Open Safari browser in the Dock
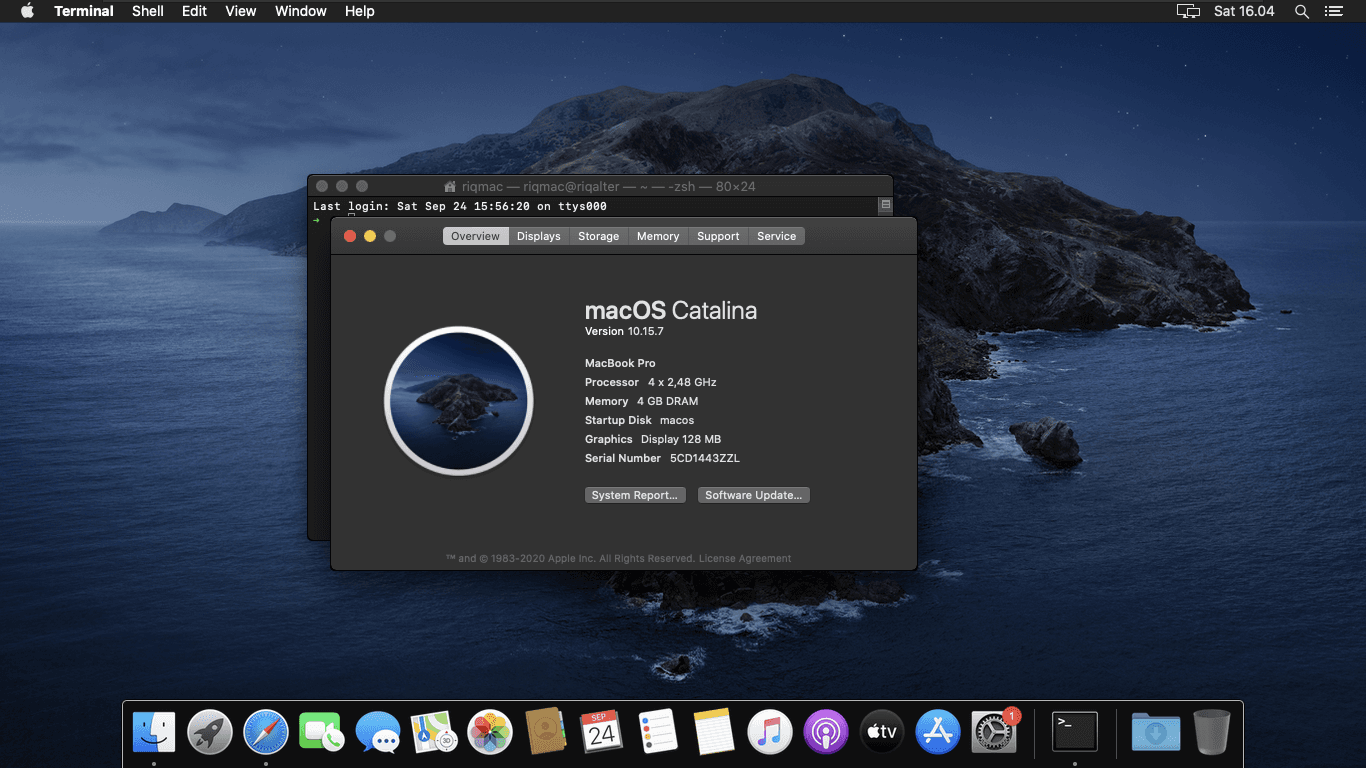Screen dimensions: 1366x768 coord(266,733)
